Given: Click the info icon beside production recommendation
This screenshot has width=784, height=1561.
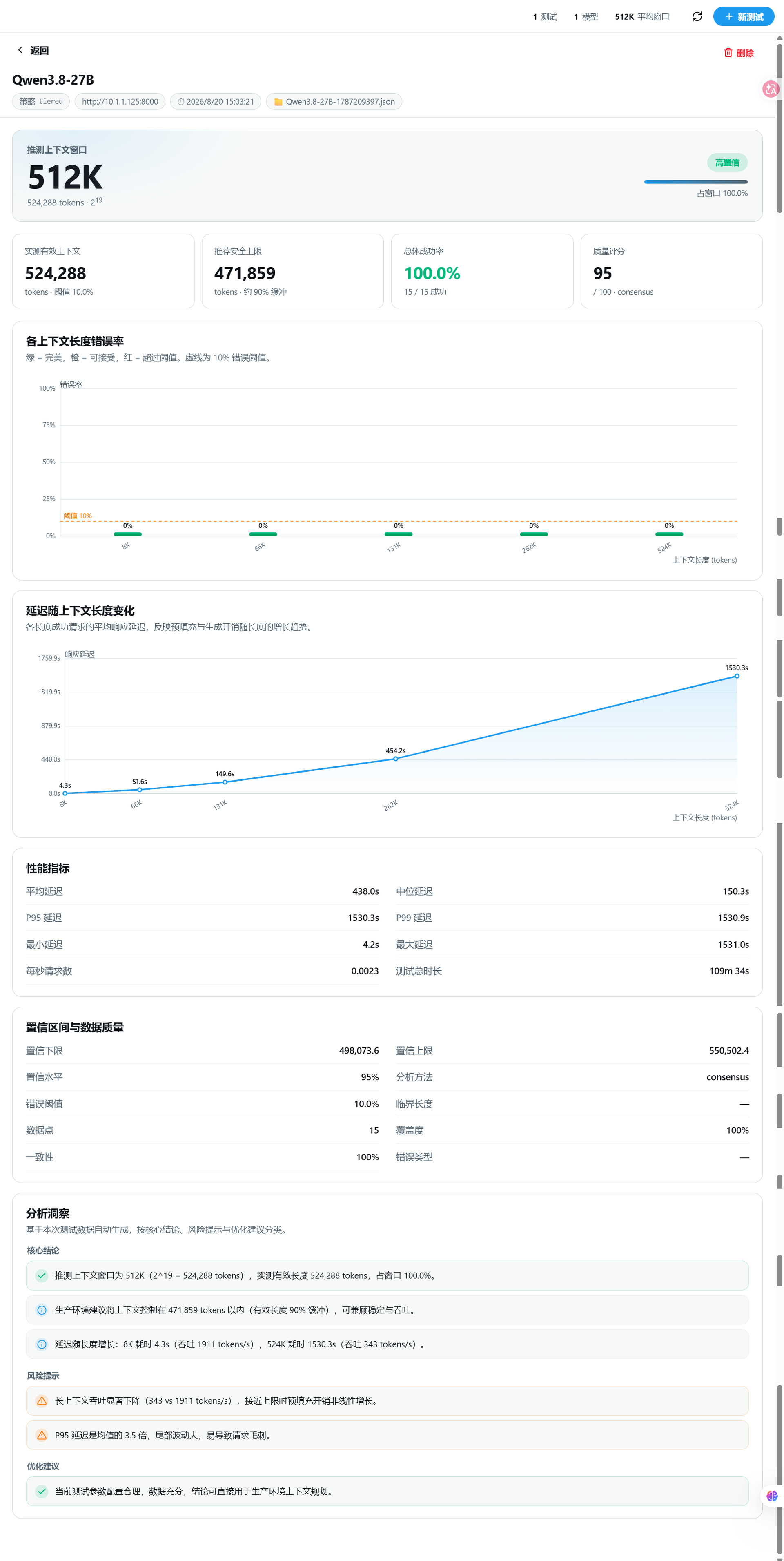Looking at the screenshot, I should (41, 1309).
